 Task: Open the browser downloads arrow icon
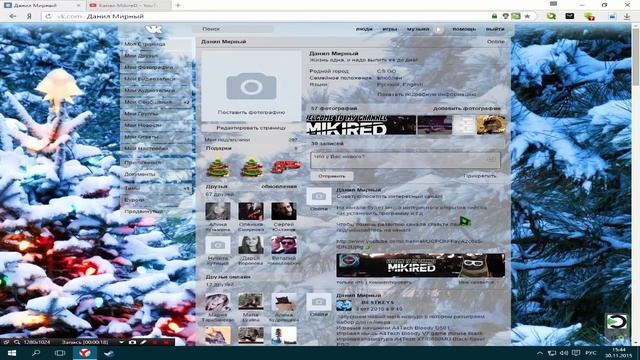click(627, 16)
